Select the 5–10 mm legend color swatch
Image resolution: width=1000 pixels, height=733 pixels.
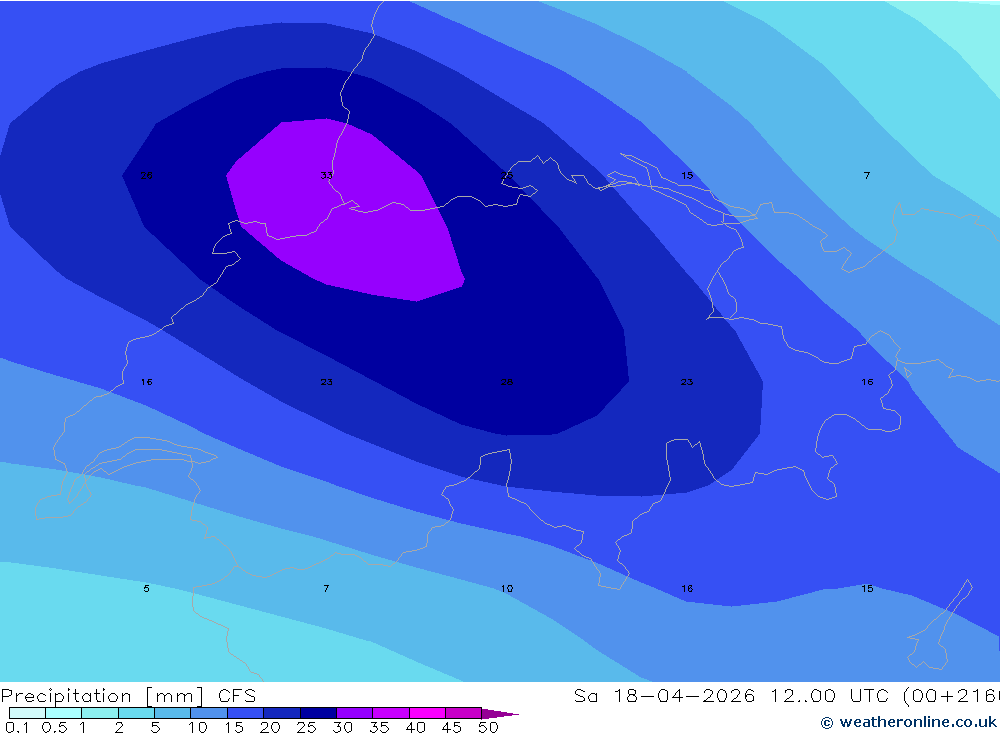172,713
